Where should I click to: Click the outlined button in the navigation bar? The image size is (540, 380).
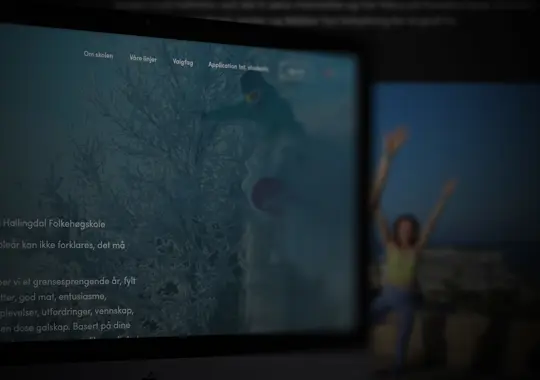tap(293, 71)
